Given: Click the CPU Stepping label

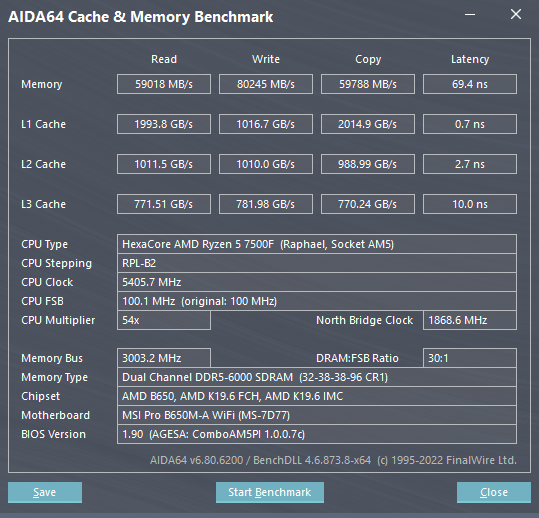Looking at the screenshot, I should pyautogui.click(x=56, y=264).
